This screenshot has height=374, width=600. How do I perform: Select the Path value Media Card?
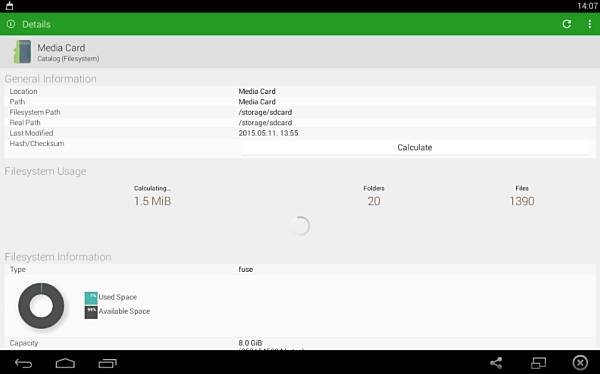click(257, 102)
